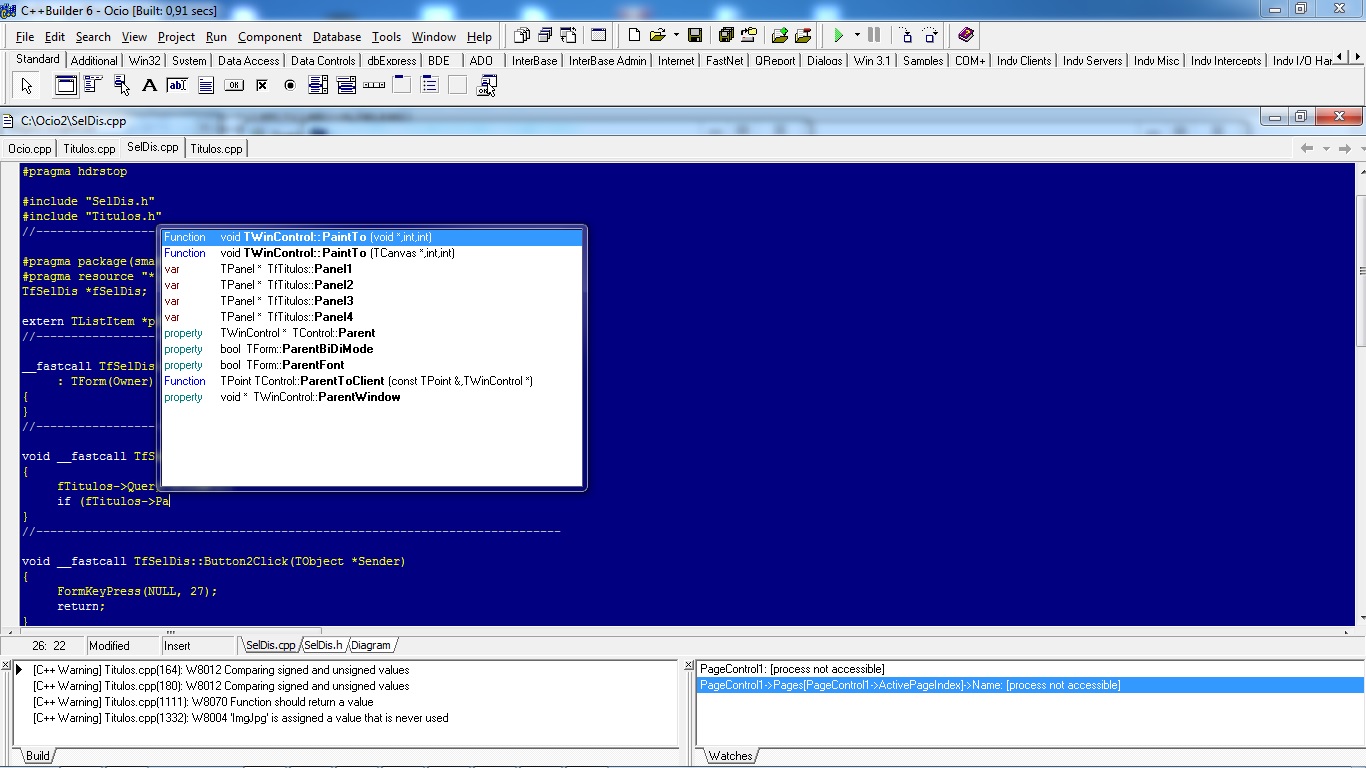Select the ScrollBar component icon
The height and width of the screenshot is (768, 1366).
(x=374, y=86)
